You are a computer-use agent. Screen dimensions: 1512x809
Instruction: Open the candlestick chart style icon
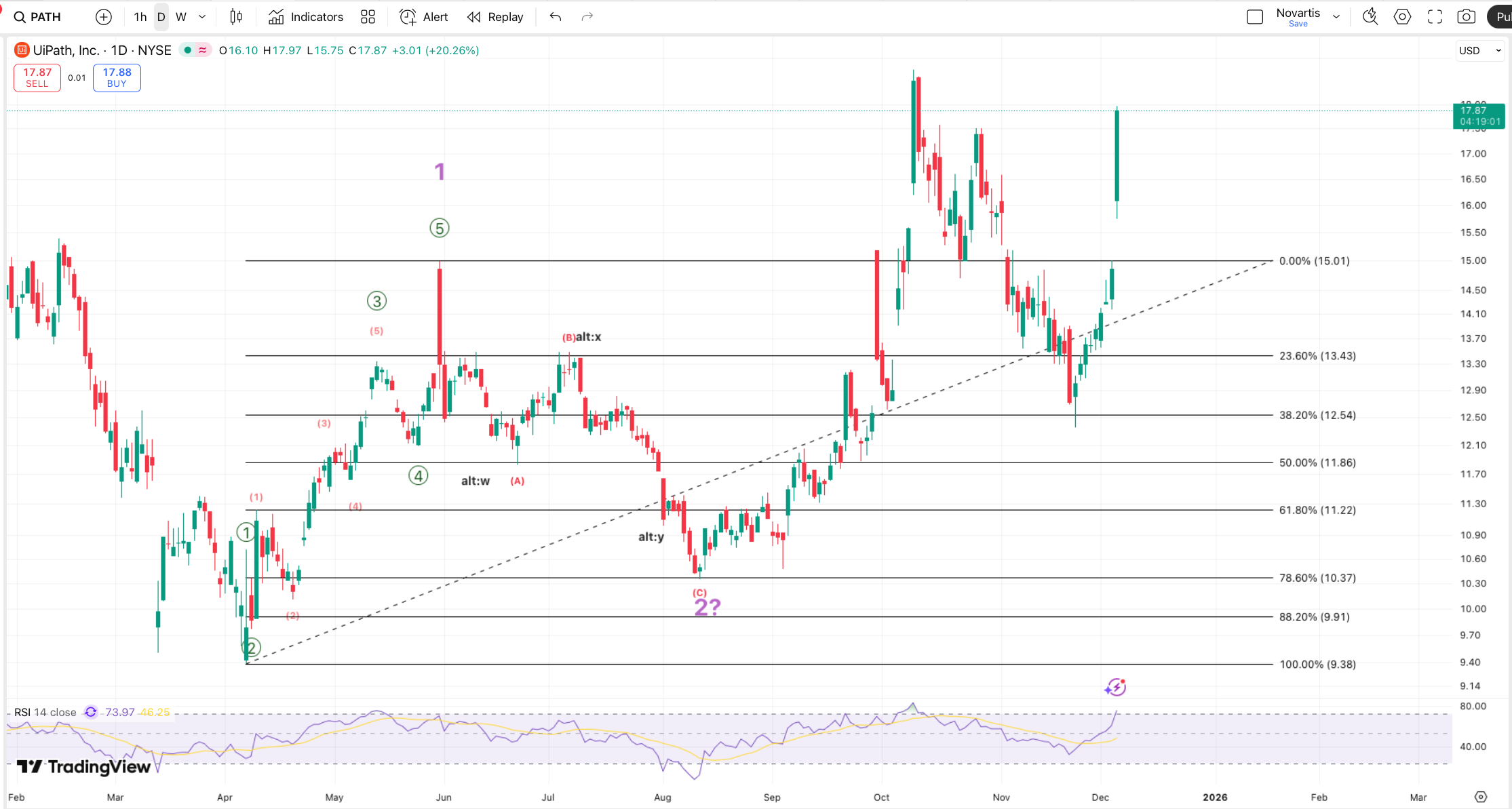pos(236,17)
